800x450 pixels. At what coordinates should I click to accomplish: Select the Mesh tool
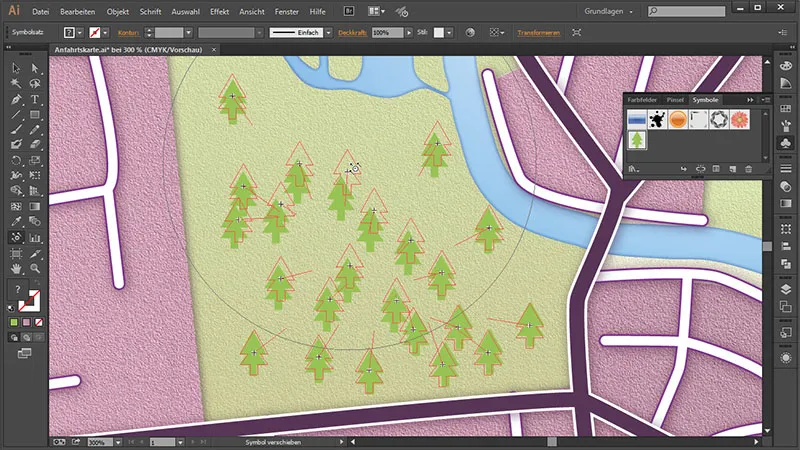coord(16,207)
